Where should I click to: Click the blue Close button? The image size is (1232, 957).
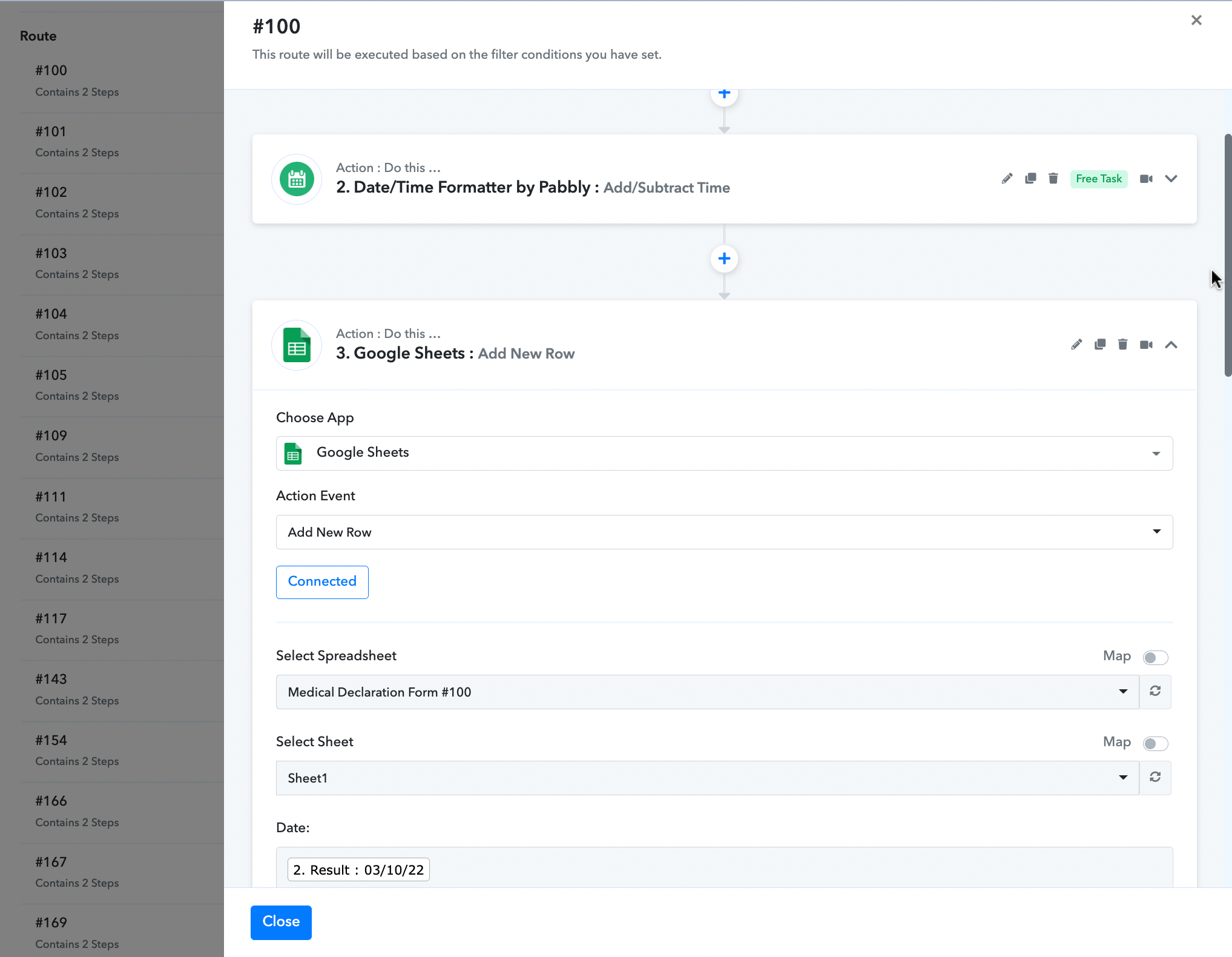(x=281, y=922)
